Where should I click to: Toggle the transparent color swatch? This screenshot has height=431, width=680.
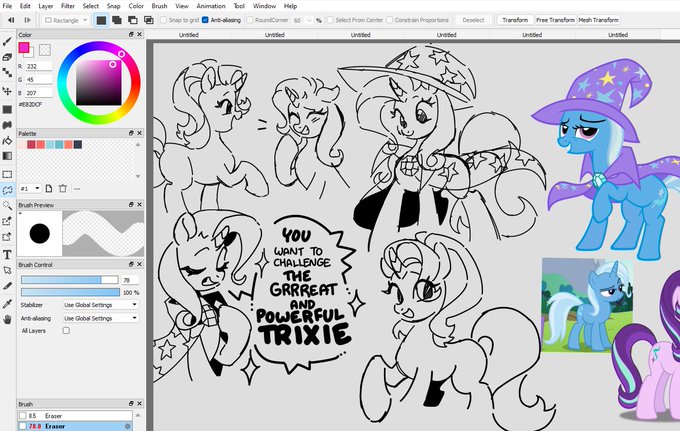[45, 50]
